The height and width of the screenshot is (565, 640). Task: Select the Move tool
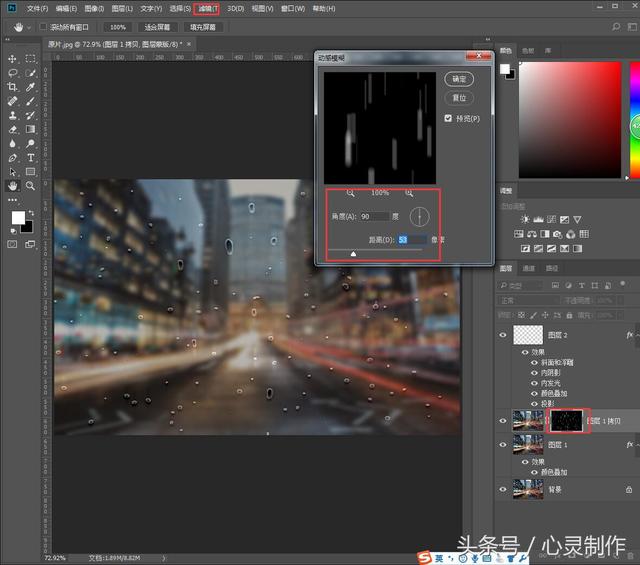(x=13, y=59)
